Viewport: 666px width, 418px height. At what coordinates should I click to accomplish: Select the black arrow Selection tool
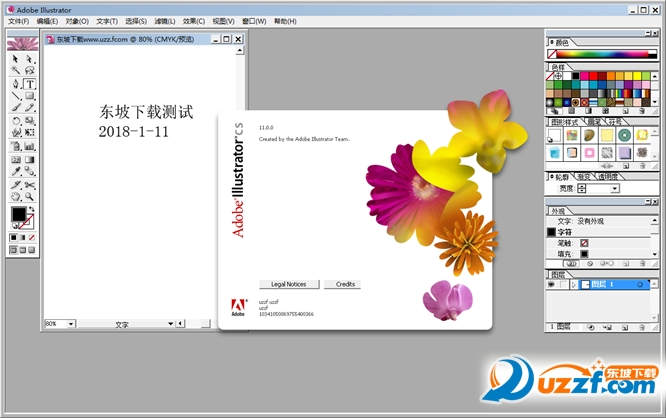16,59
